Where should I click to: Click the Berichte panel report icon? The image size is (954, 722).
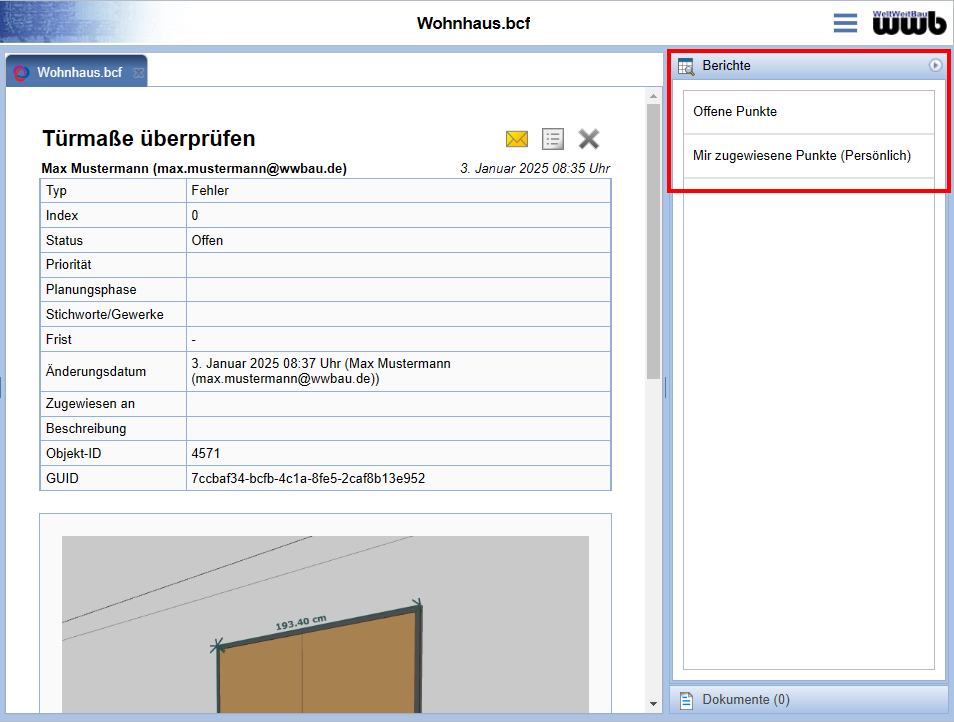(686, 66)
